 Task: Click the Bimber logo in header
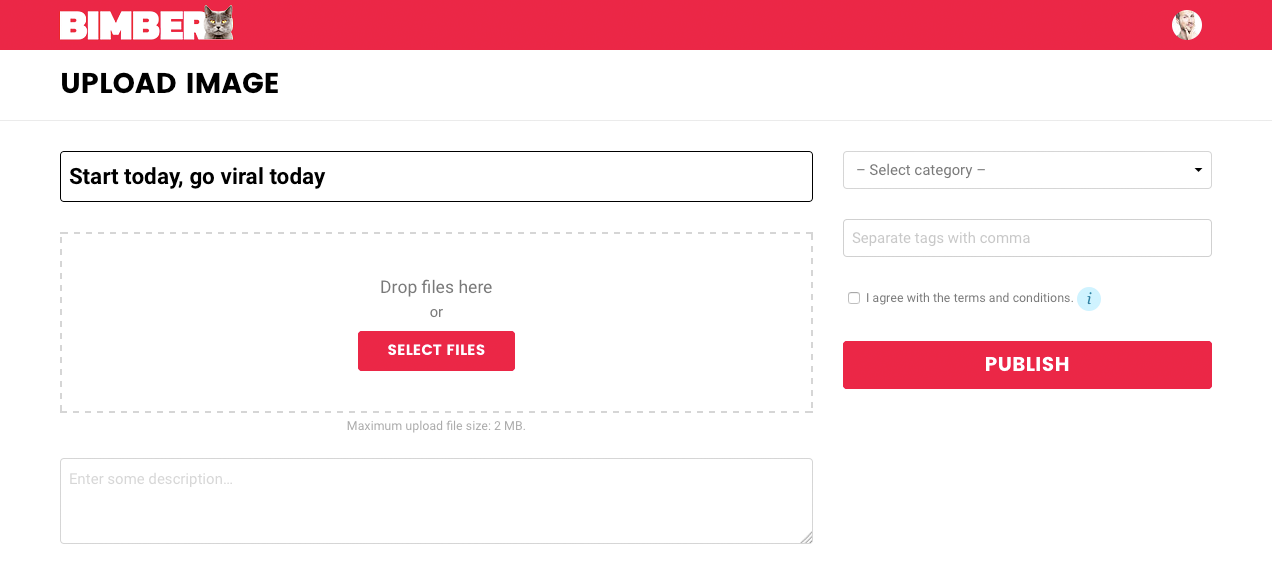tap(146, 24)
